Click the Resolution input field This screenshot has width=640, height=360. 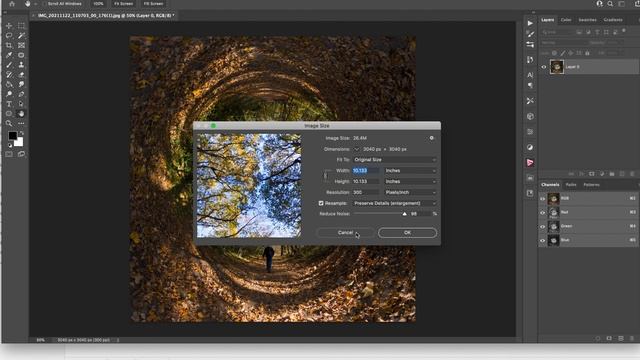click(x=366, y=192)
